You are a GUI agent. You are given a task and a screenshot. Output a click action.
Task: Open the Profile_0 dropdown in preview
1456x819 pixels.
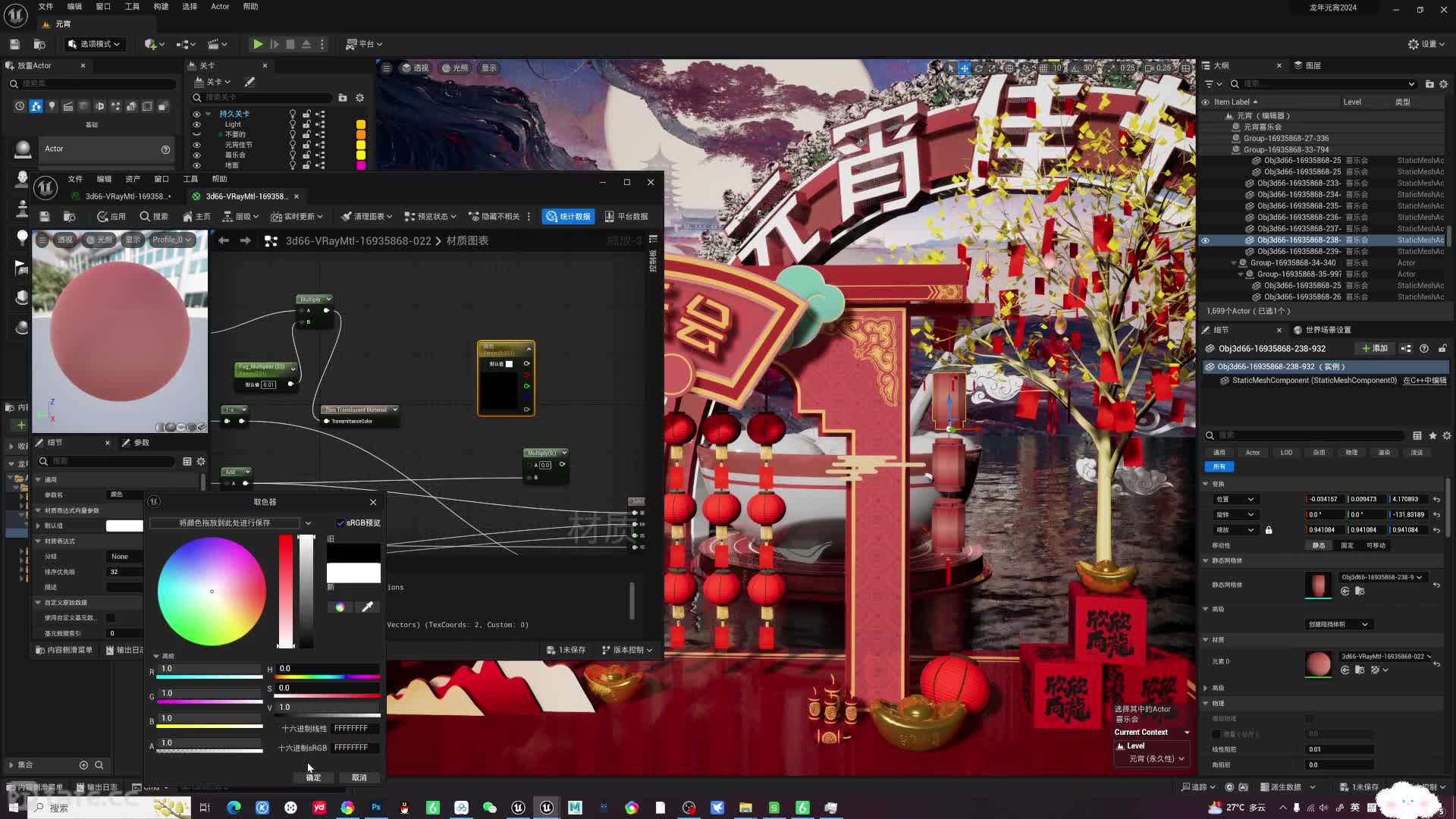(172, 240)
